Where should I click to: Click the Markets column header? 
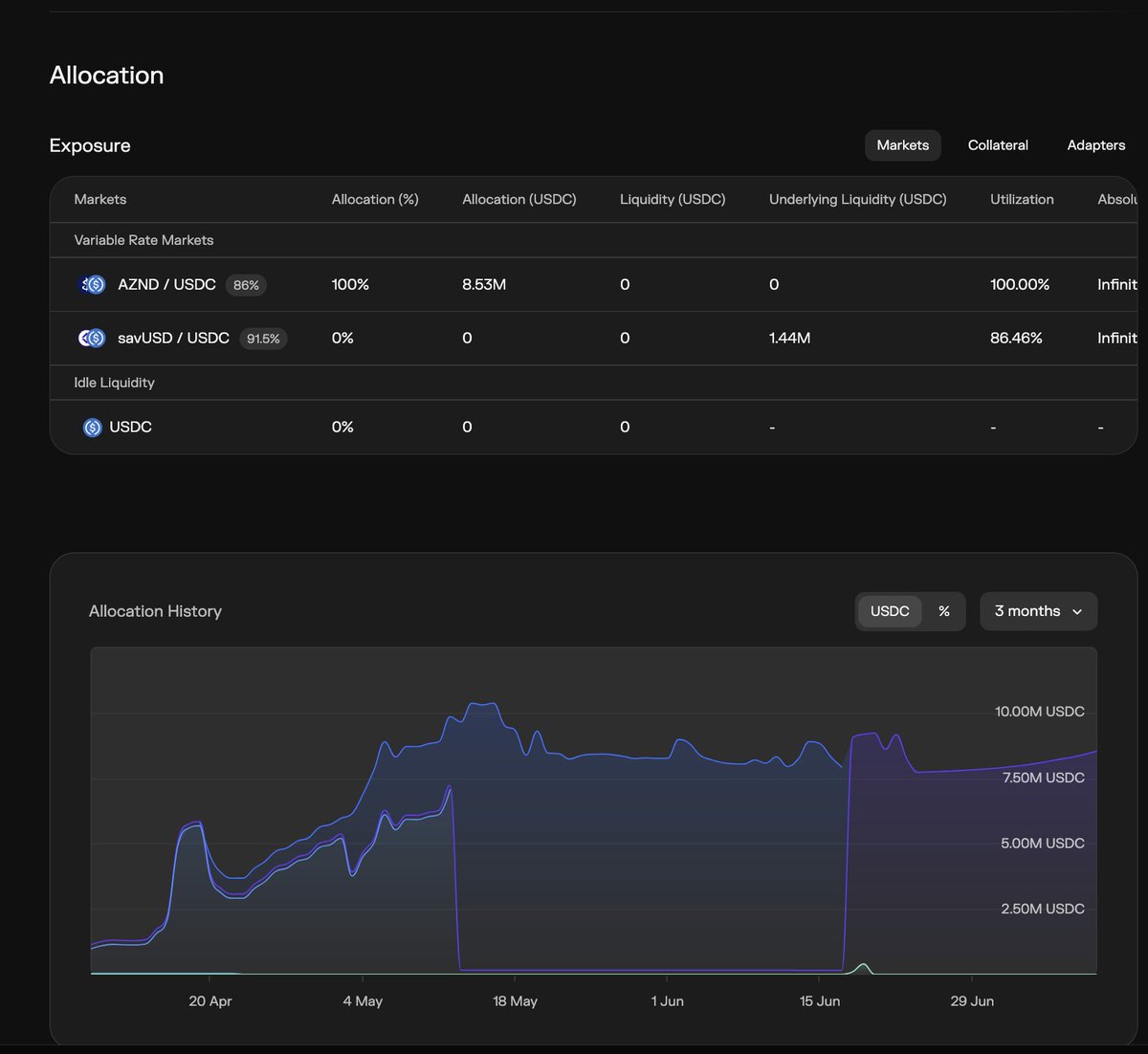(x=99, y=199)
